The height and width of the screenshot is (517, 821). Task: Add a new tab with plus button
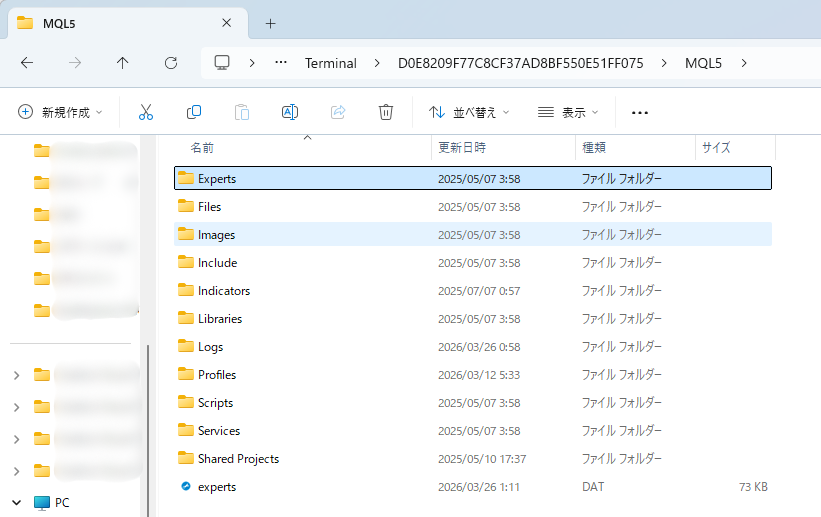coord(270,23)
